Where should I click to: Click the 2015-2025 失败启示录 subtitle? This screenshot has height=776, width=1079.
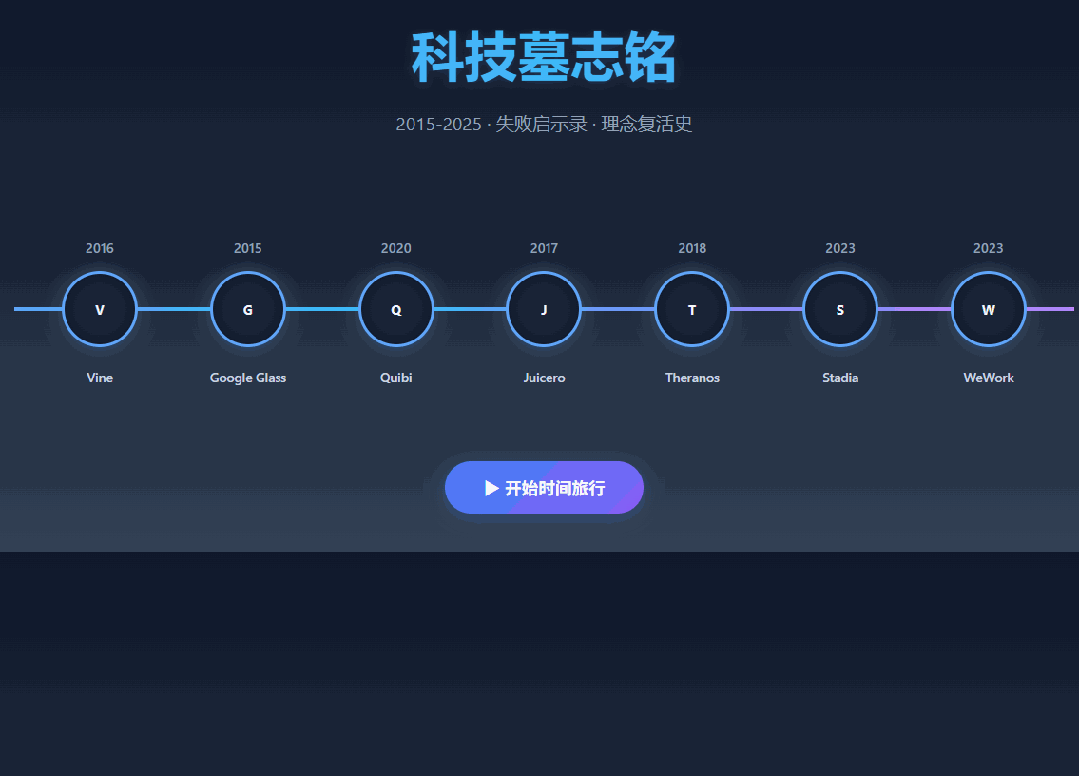[x=544, y=124]
